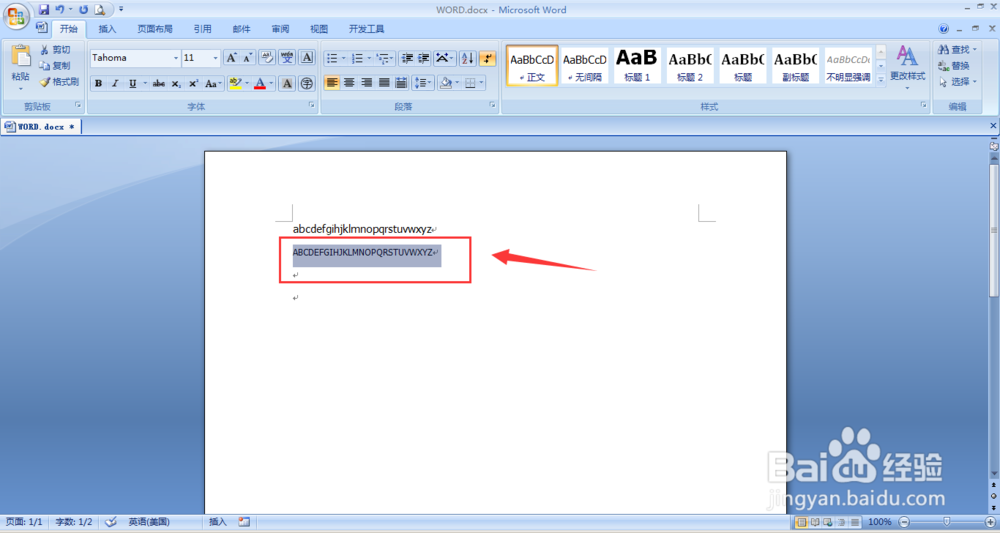Open the phonetic guide (wén 文) tool
The image size is (1000, 533).
coord(287,58)
